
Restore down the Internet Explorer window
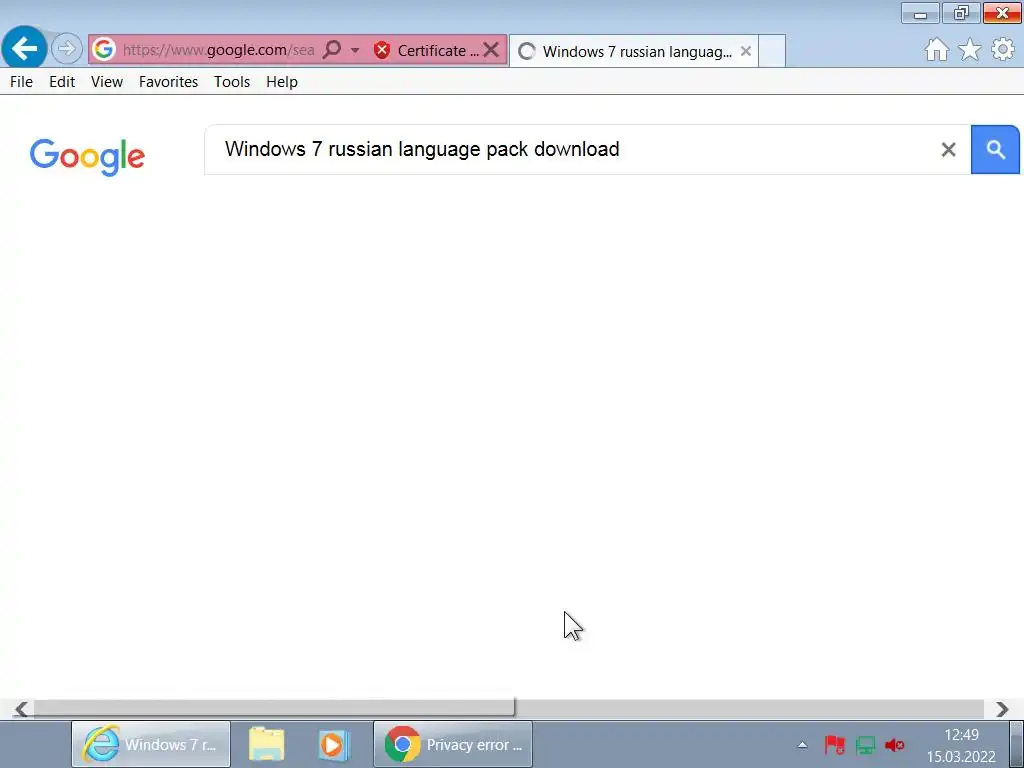pyautogui.click(x=961, y=13)
